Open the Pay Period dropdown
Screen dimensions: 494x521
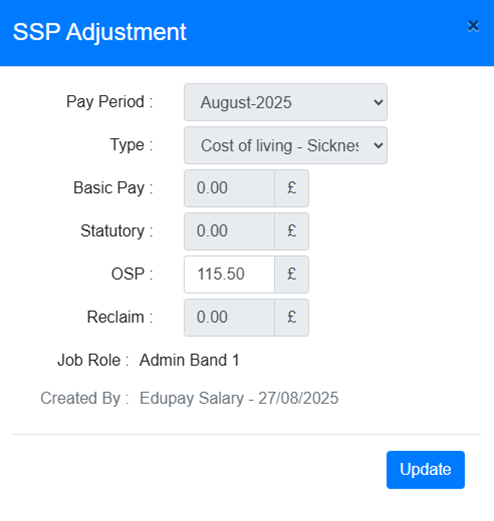pyautogui.click(x=286, y=102)
